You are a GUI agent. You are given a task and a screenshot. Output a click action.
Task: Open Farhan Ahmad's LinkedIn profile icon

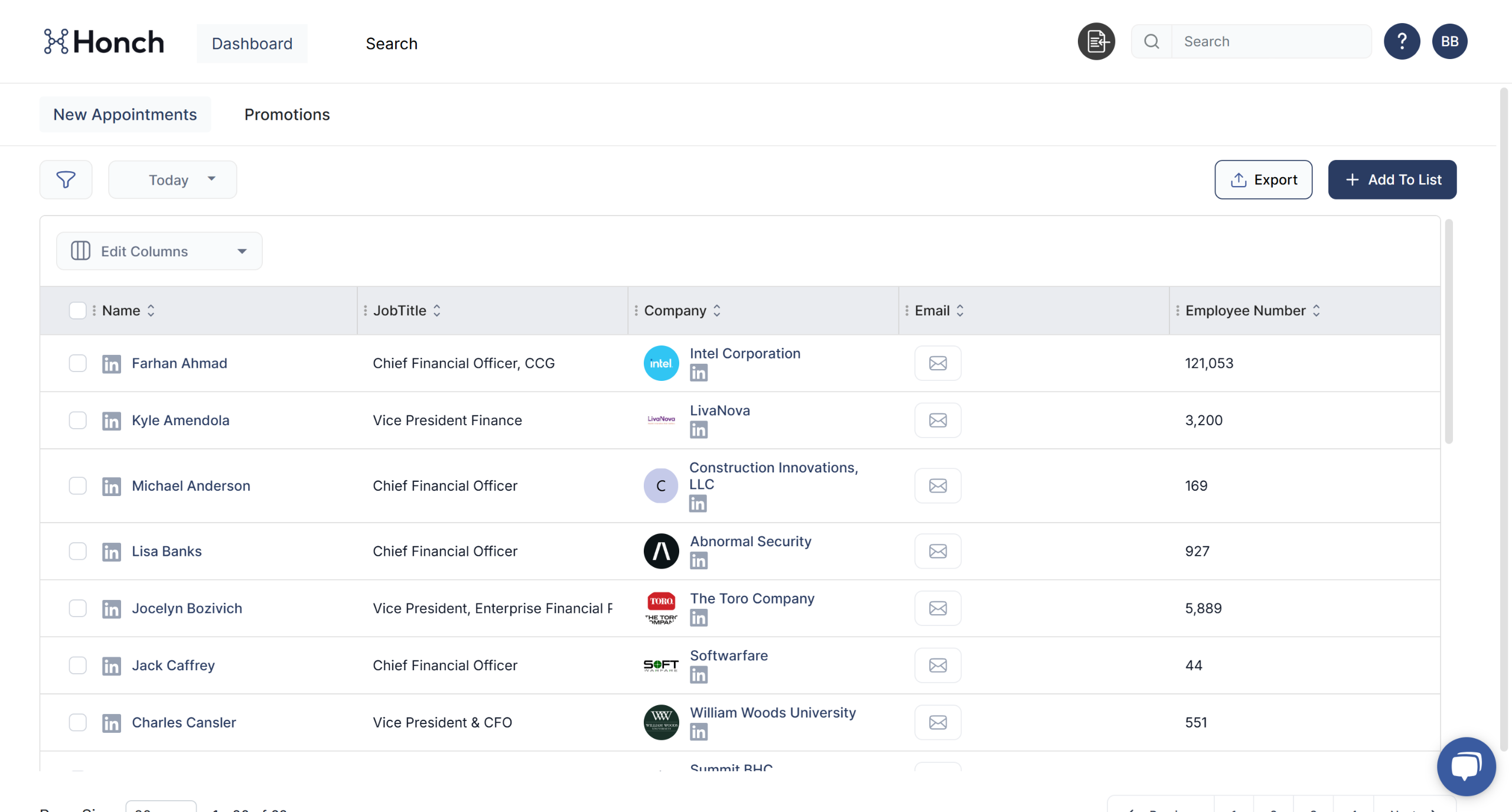click(111, 364)
